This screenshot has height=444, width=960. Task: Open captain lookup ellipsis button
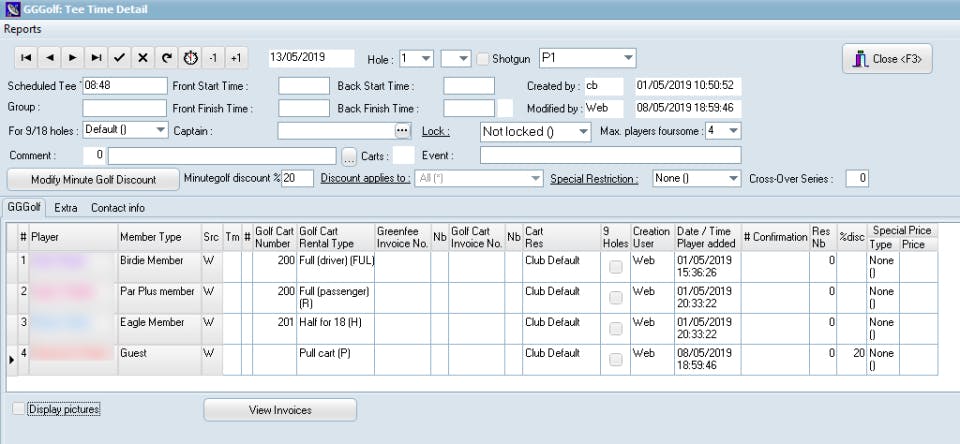pyautogui.click(x=402, y=130)
